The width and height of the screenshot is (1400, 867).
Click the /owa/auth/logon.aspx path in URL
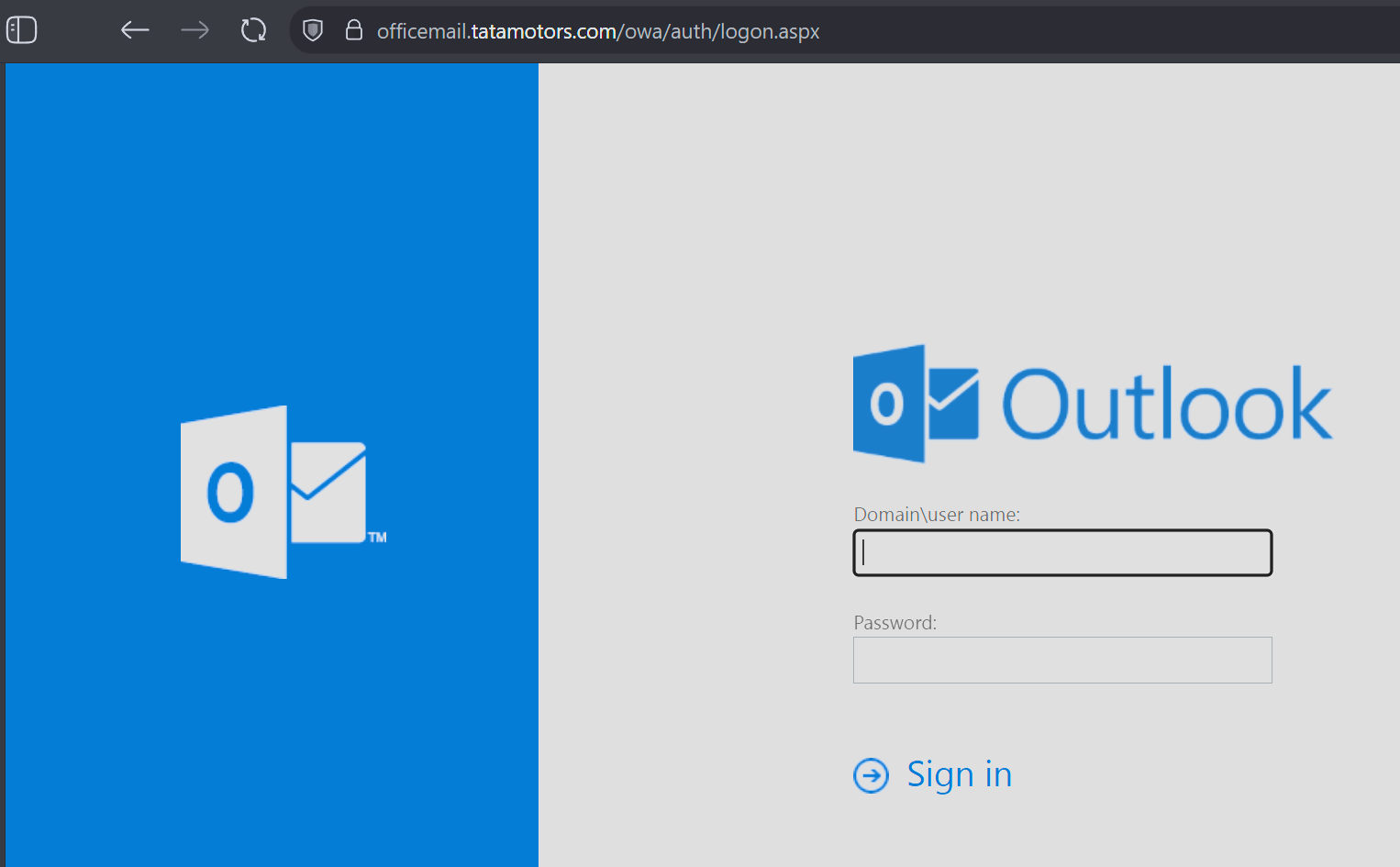pyautogui.click(x=718, y=31)
